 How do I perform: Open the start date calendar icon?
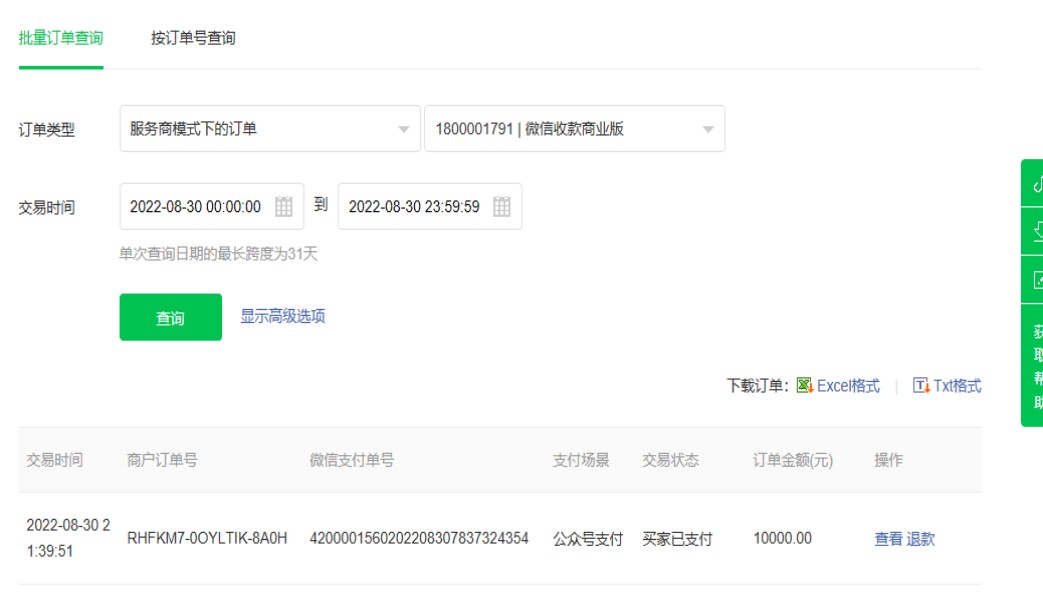[x=284, y=207]
